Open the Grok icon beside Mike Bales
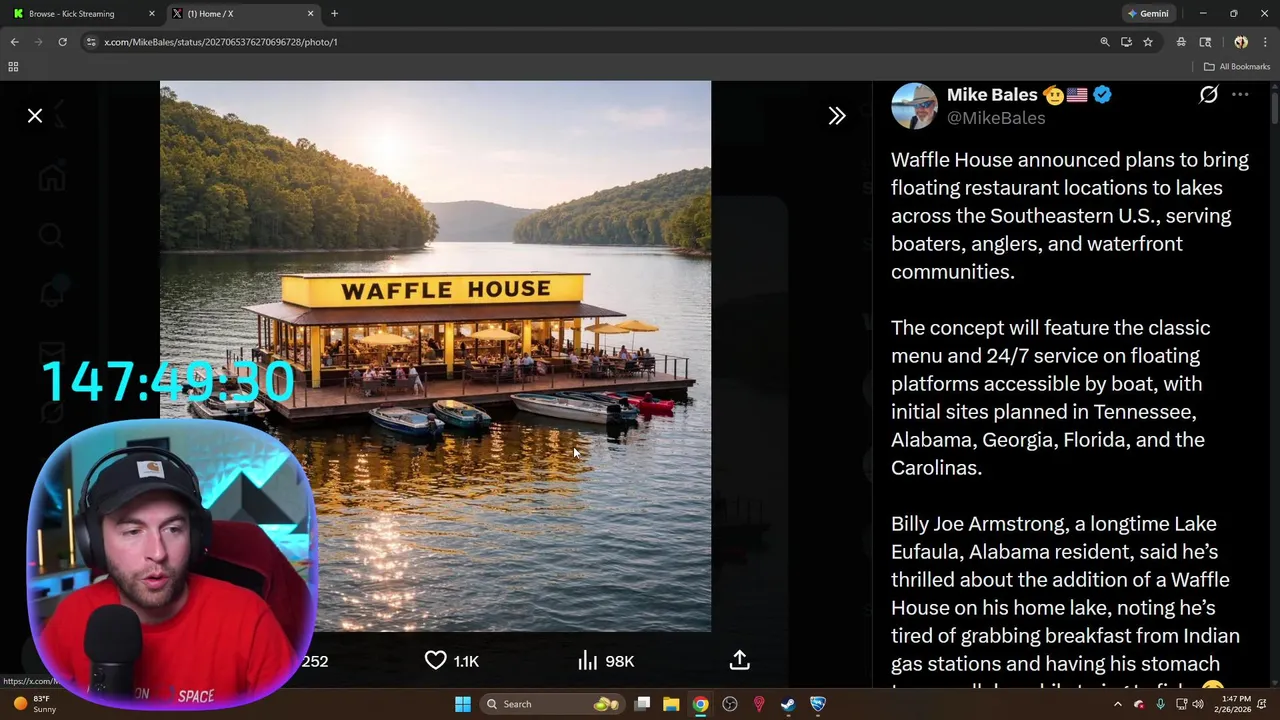The image size is (1280, 720). pos(1208,95)
